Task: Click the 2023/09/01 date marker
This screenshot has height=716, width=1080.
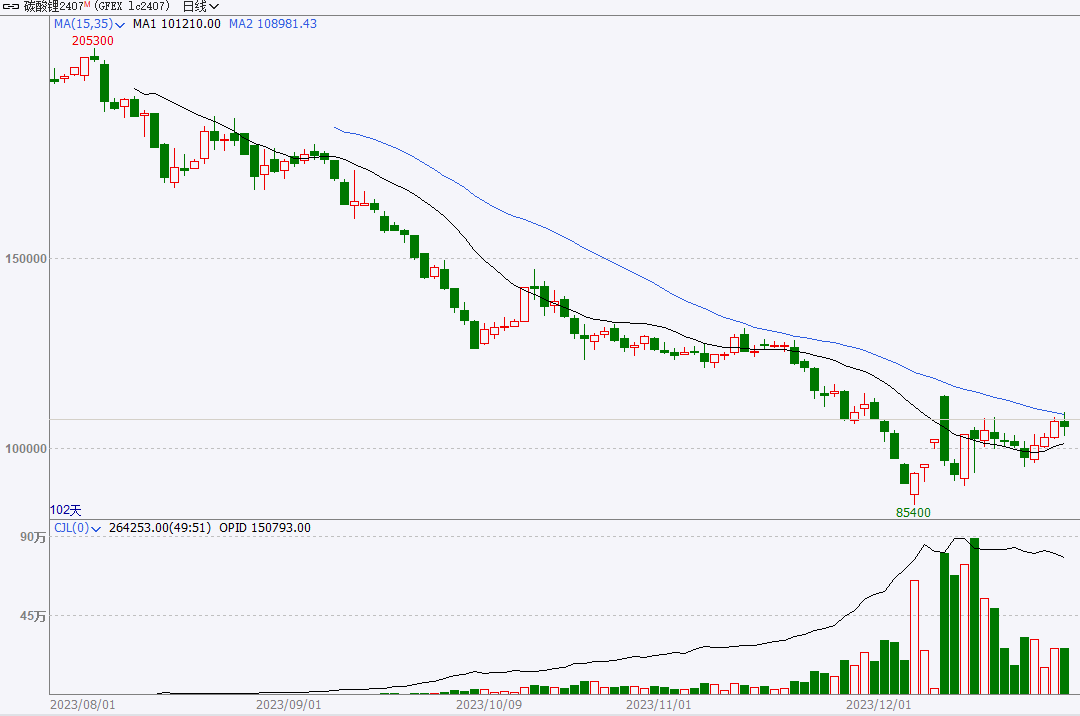Action: coord(289,705)
